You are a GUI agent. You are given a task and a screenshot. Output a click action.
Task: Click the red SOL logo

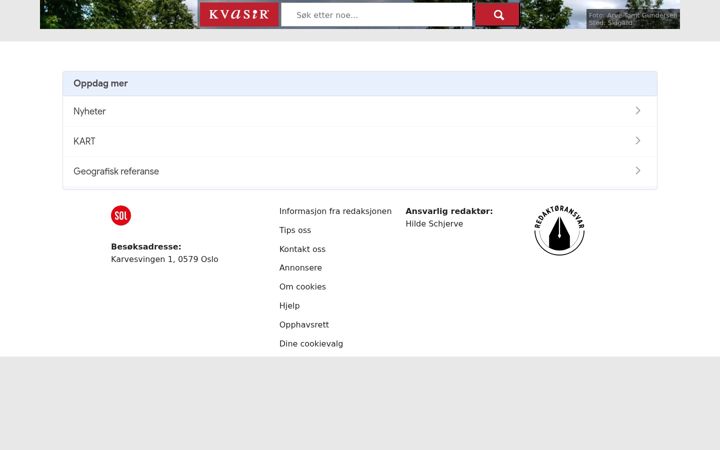(x=121, y=215)
